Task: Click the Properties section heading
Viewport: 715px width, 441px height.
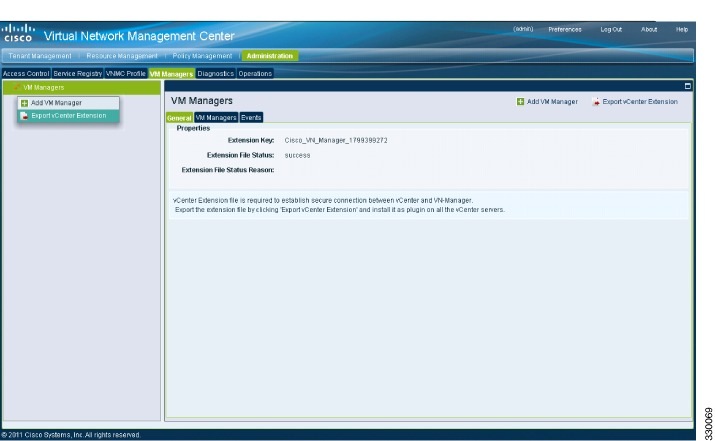Action: click(193, 128)
